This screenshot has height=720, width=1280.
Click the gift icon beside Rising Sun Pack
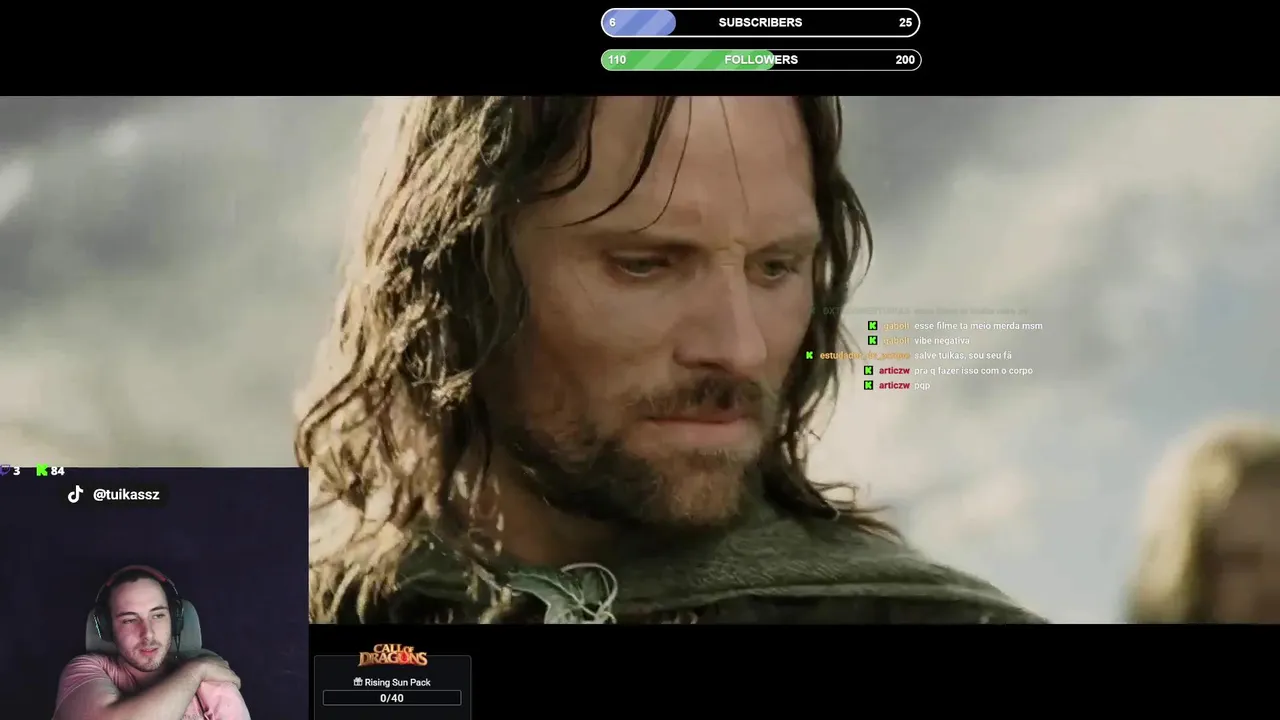(358, 682)
